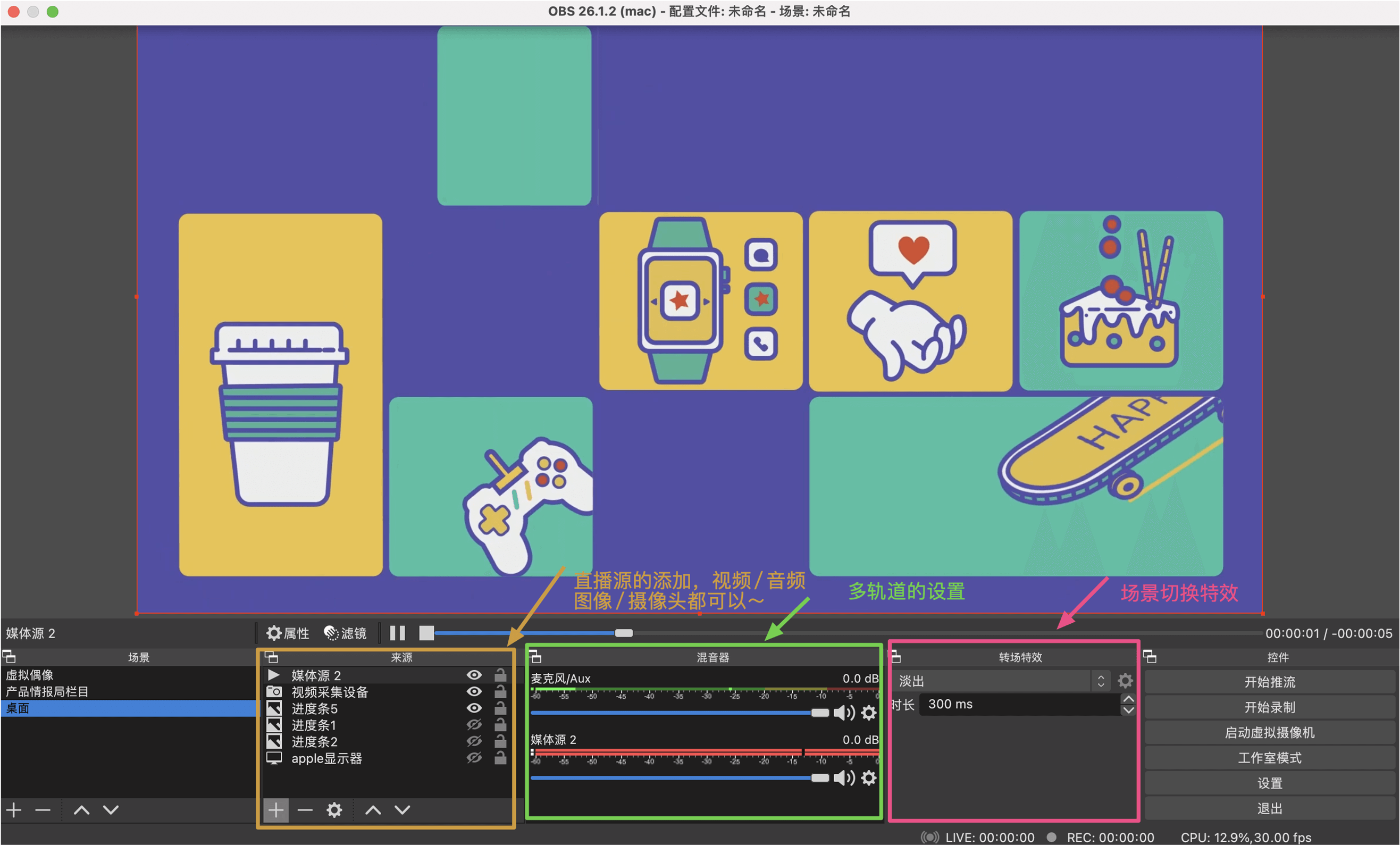Screen dimensions: 1400x845
Task: Toggle lock on 进度条5 source
Action: pyautogui.click(x=500, y=708)
